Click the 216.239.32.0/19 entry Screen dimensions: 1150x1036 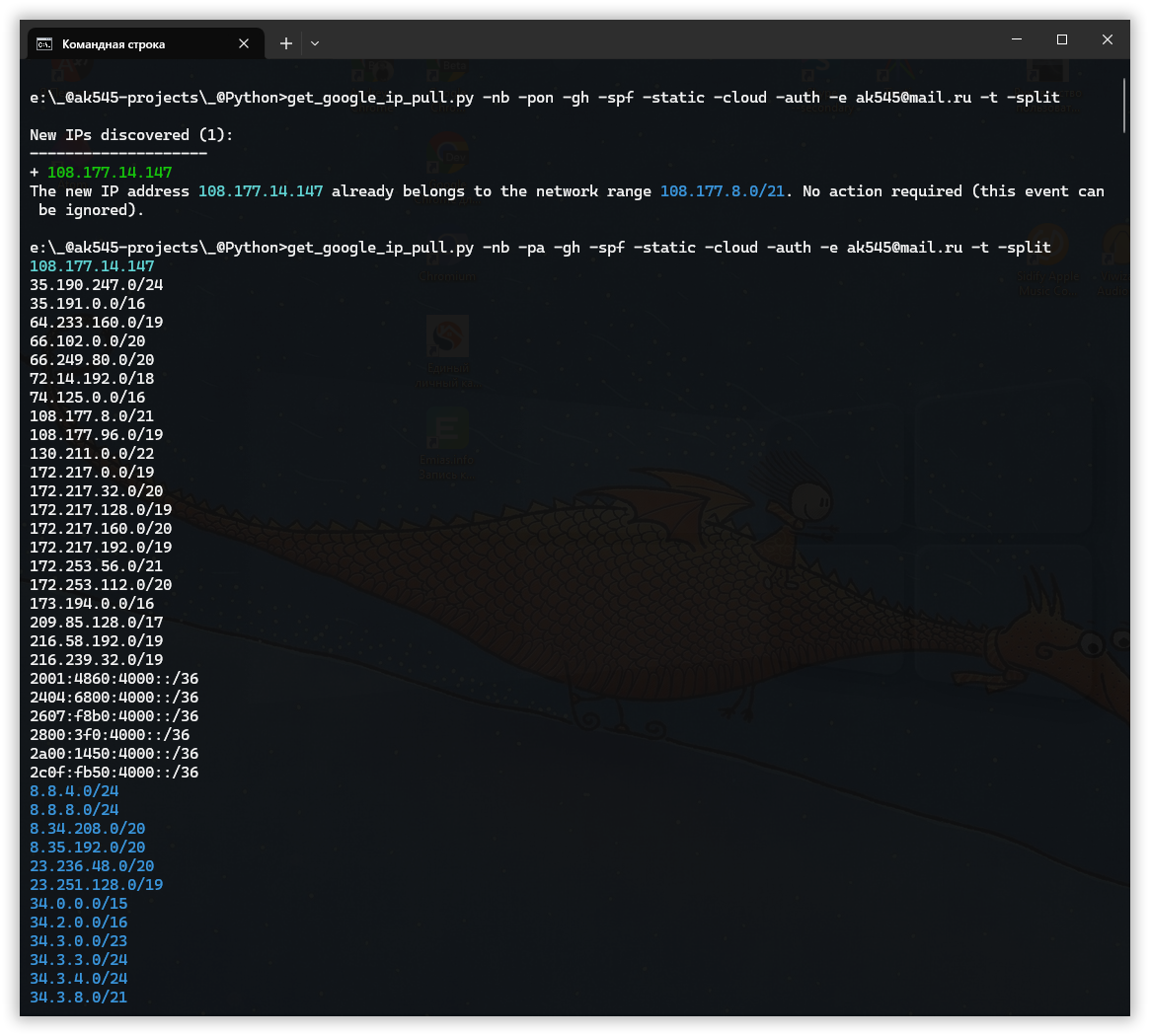96,660
